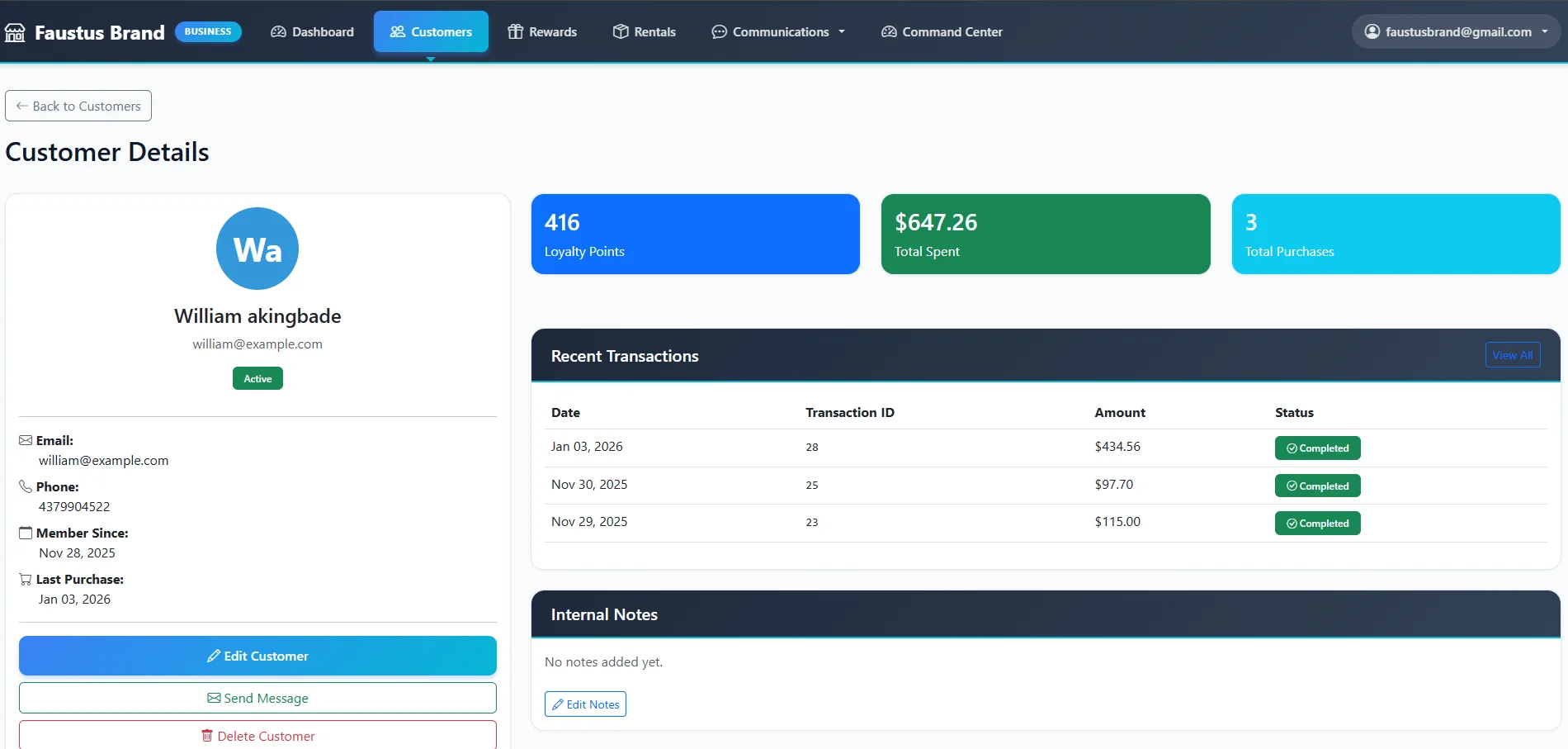This screenshot has height=749, width=1568.
Task: Click Edit Notes under Internal Notes
Action: click(x=585, y=704)
